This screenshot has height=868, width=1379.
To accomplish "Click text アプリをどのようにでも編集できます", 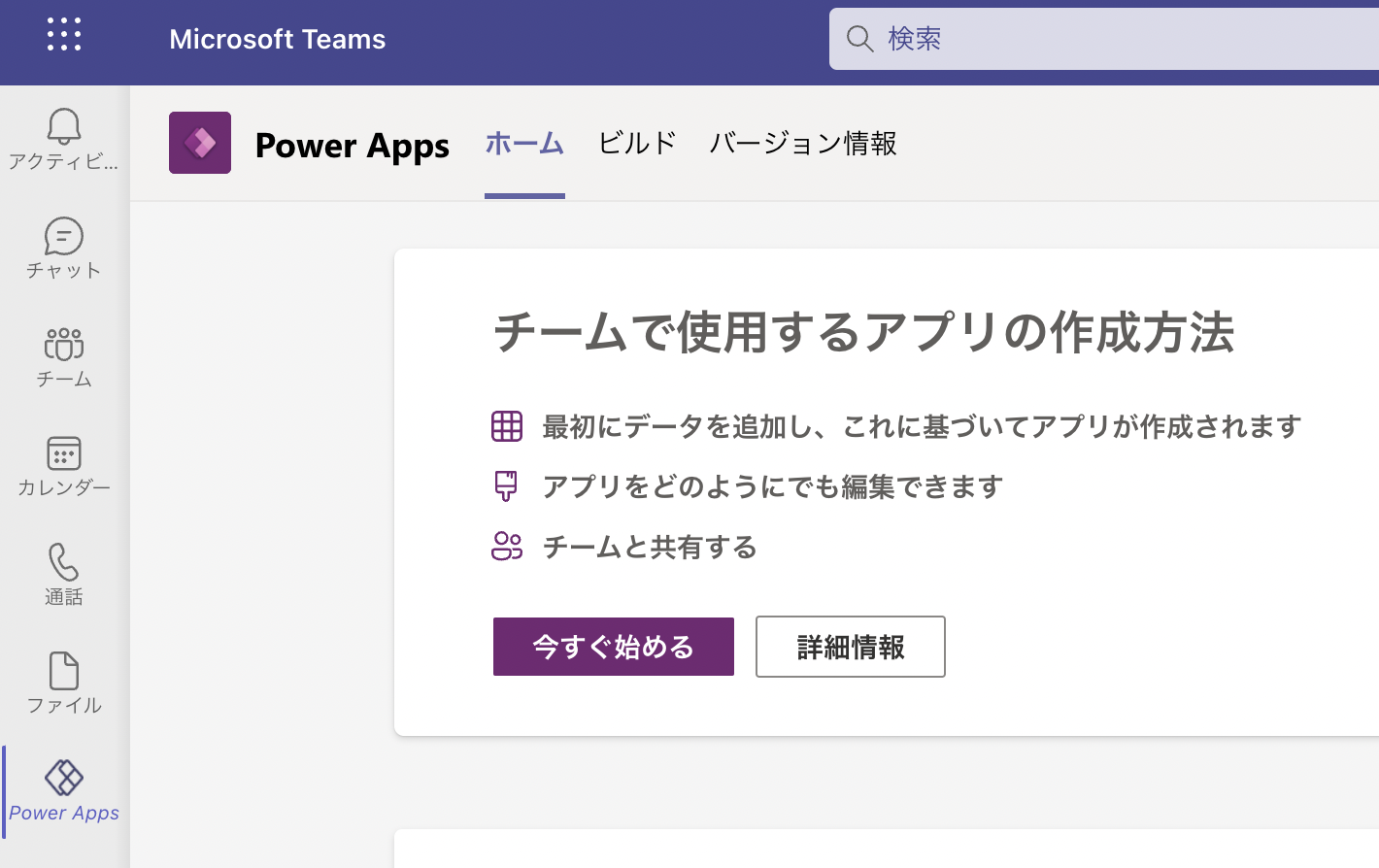I will [772, 486].
